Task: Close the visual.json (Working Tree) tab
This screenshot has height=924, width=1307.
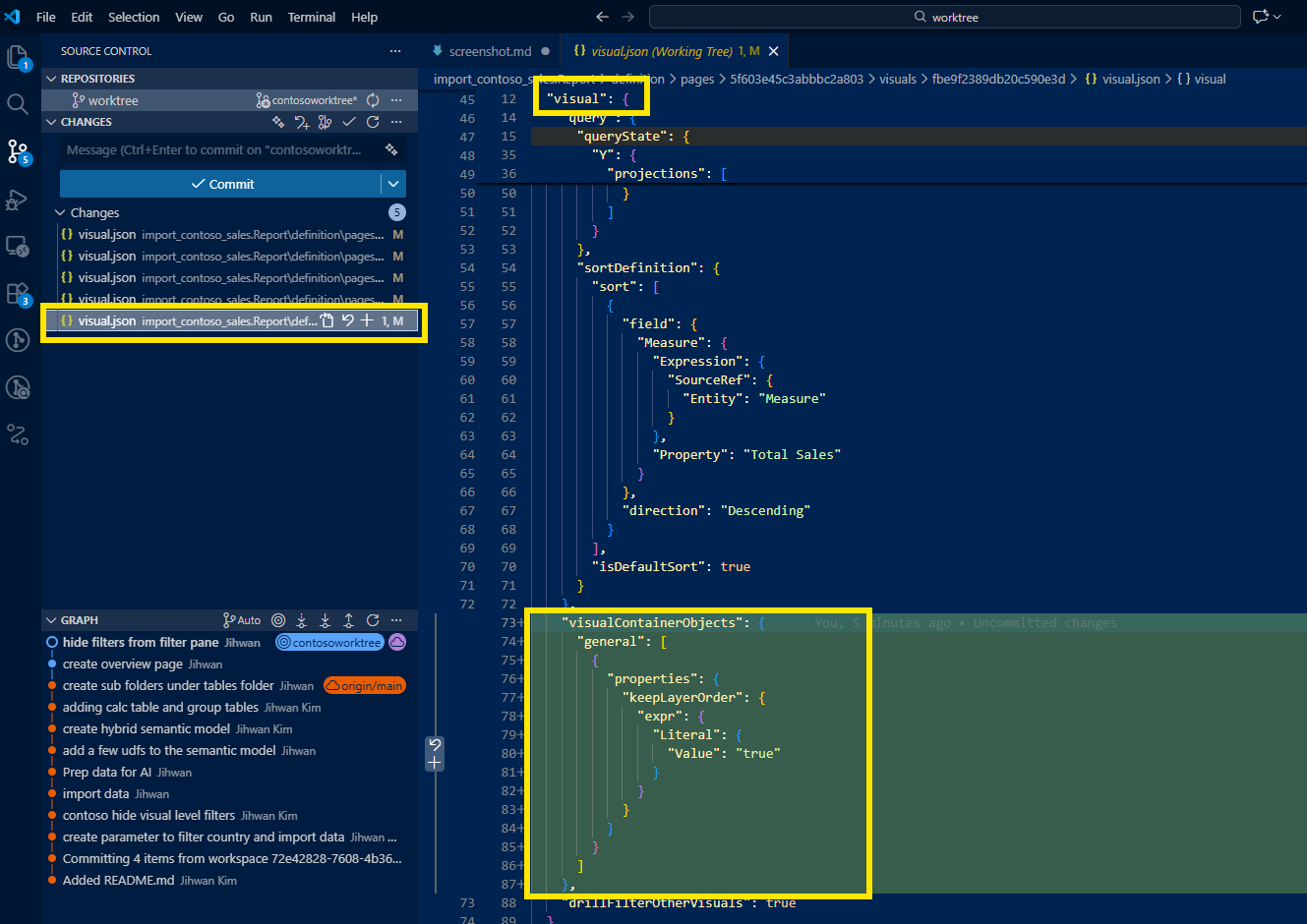Action: click(x=774, y=51)
